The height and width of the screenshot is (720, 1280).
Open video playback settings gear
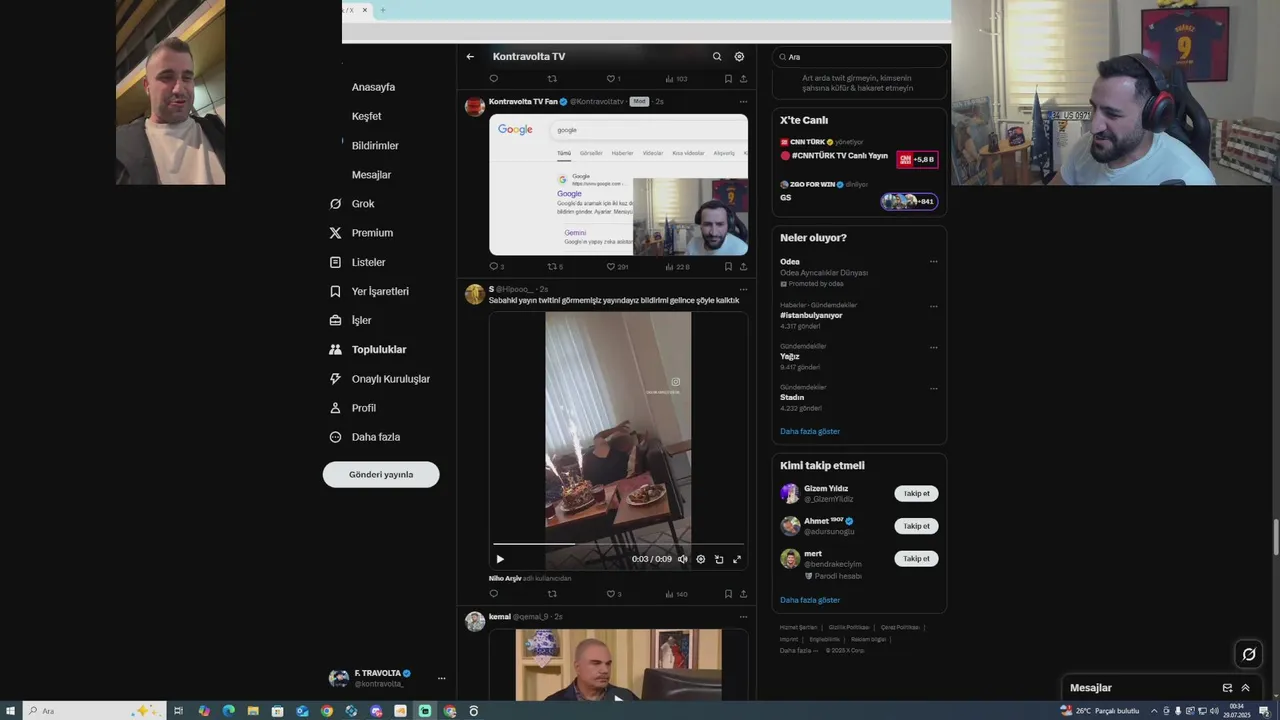tap(701, 559)
